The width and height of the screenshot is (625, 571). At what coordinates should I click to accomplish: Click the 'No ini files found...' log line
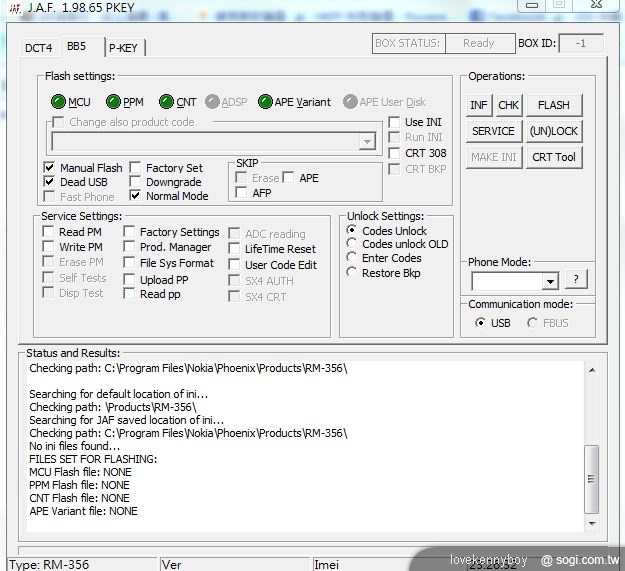point(75,446)
